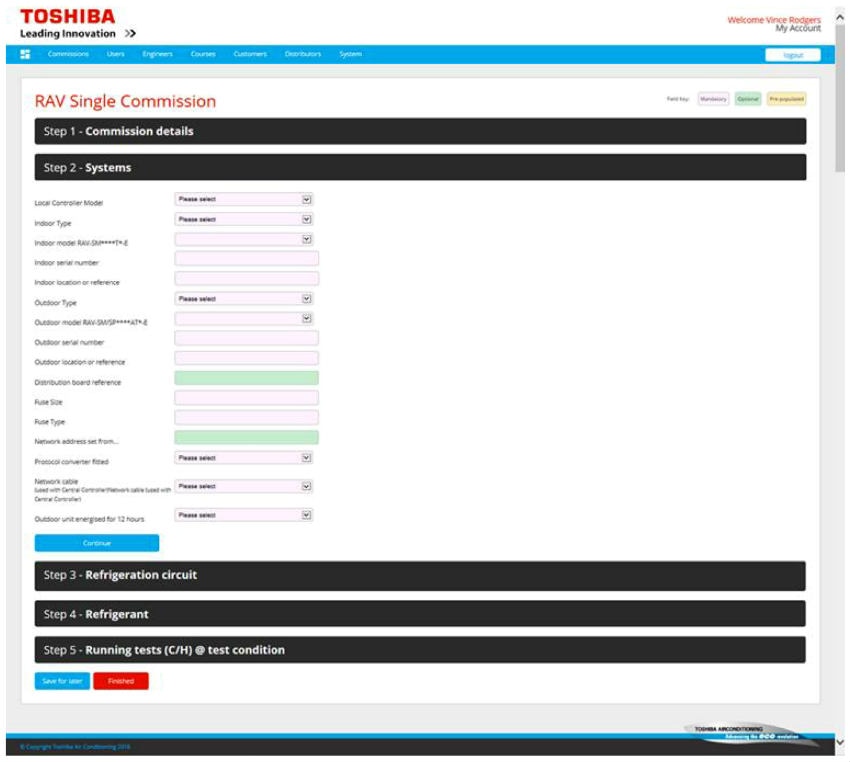The image size is (850, 762).
Task: Open the Local Controller Model dropdown
Action: point(244,199)
